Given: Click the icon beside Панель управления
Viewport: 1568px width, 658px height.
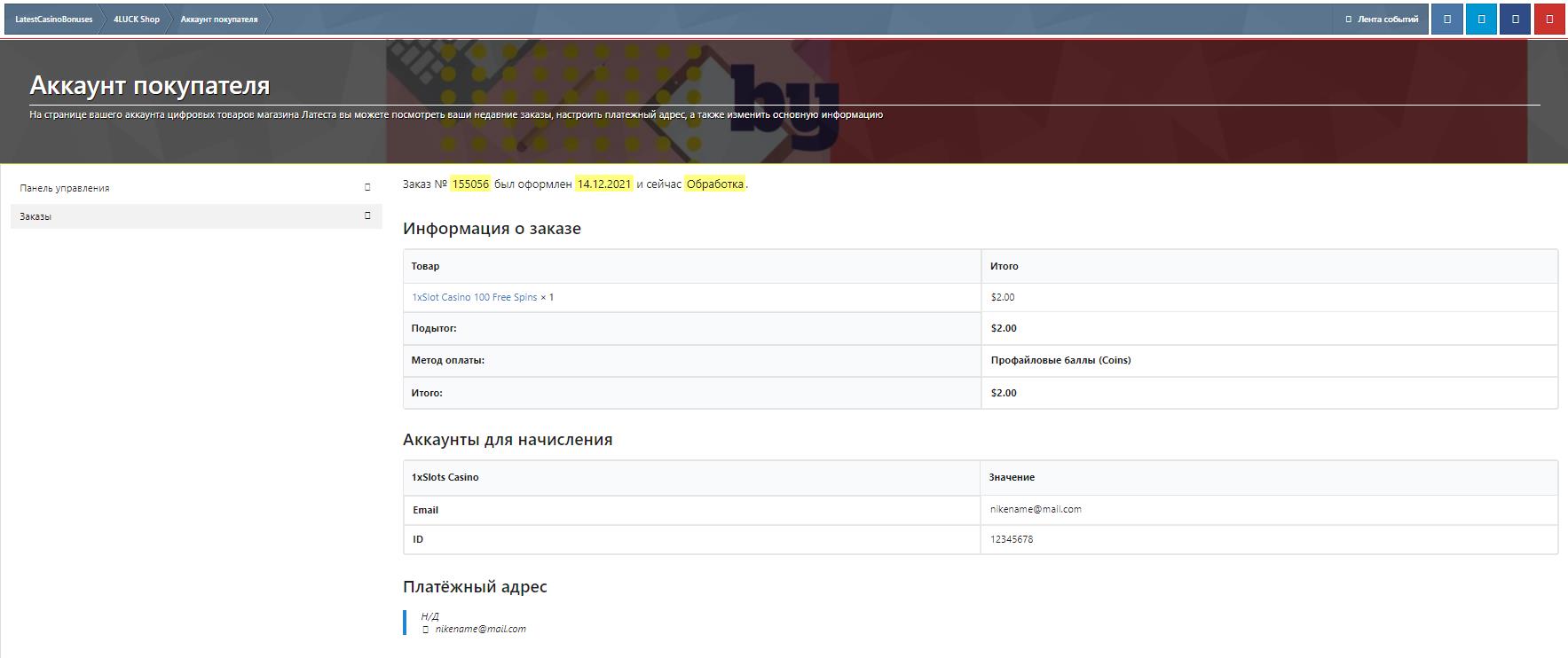Looking at the screenshot, I should tap(367, 187).
